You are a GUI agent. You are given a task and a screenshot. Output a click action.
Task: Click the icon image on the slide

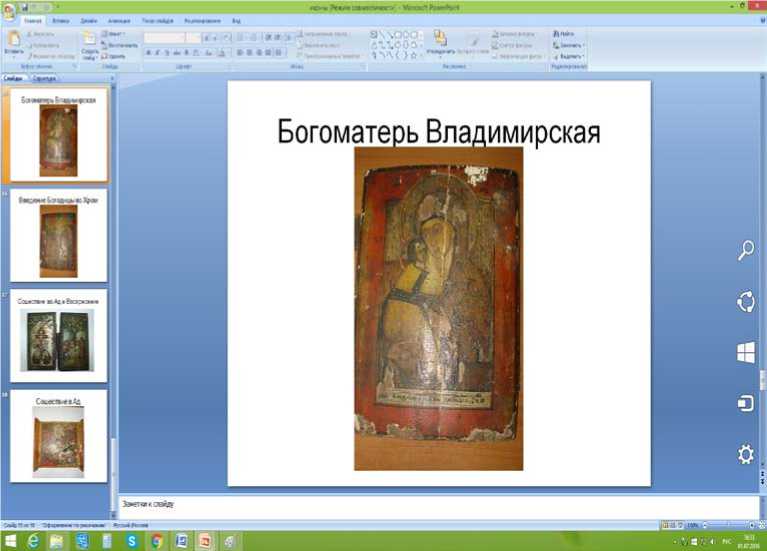coord(439,308)
